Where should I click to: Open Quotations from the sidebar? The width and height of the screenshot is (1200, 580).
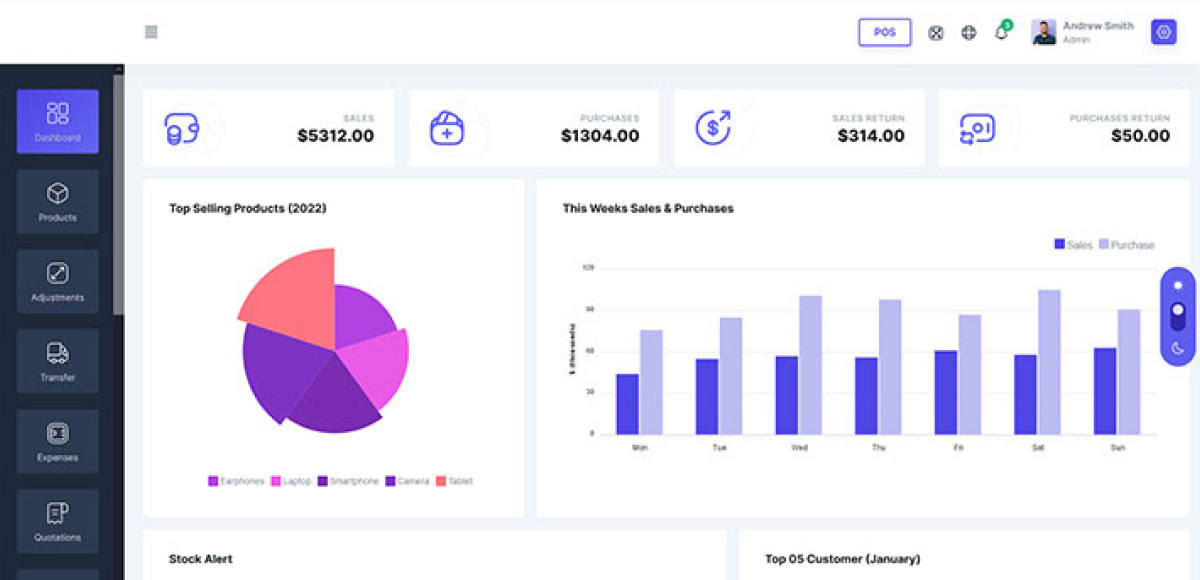point(58,521)
